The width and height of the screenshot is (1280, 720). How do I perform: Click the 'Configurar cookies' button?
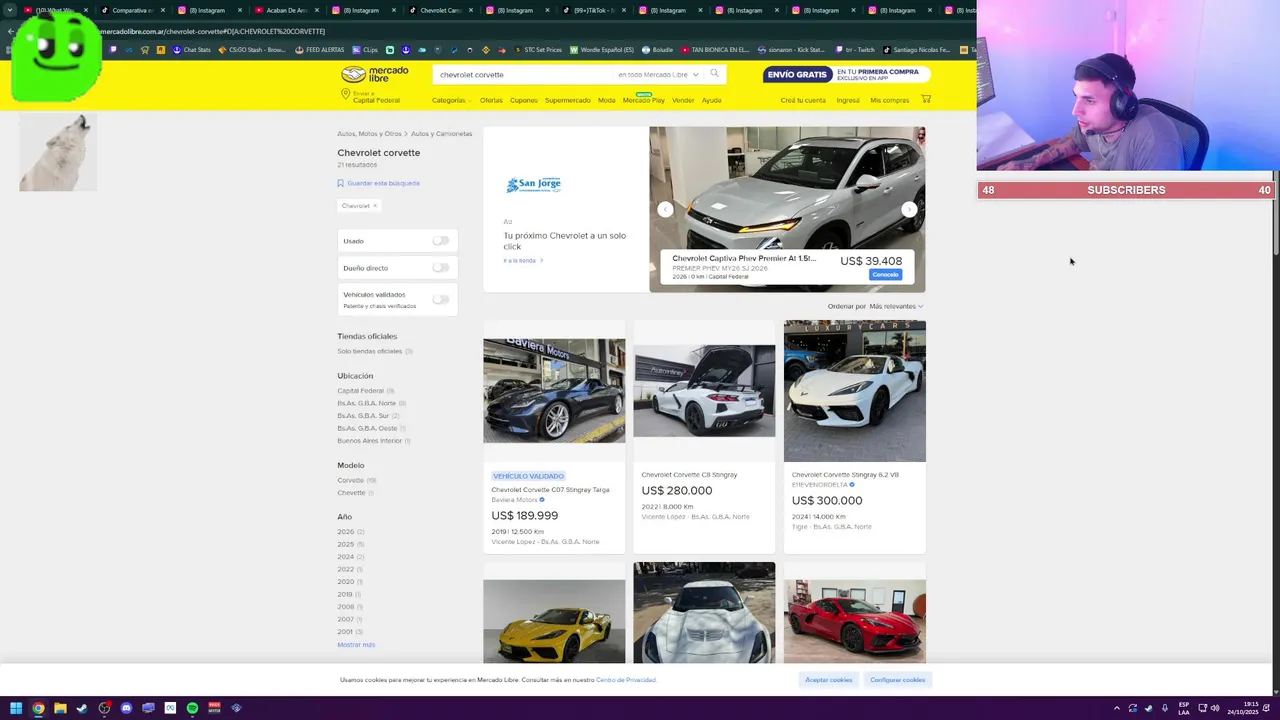(x=898, y=680)
